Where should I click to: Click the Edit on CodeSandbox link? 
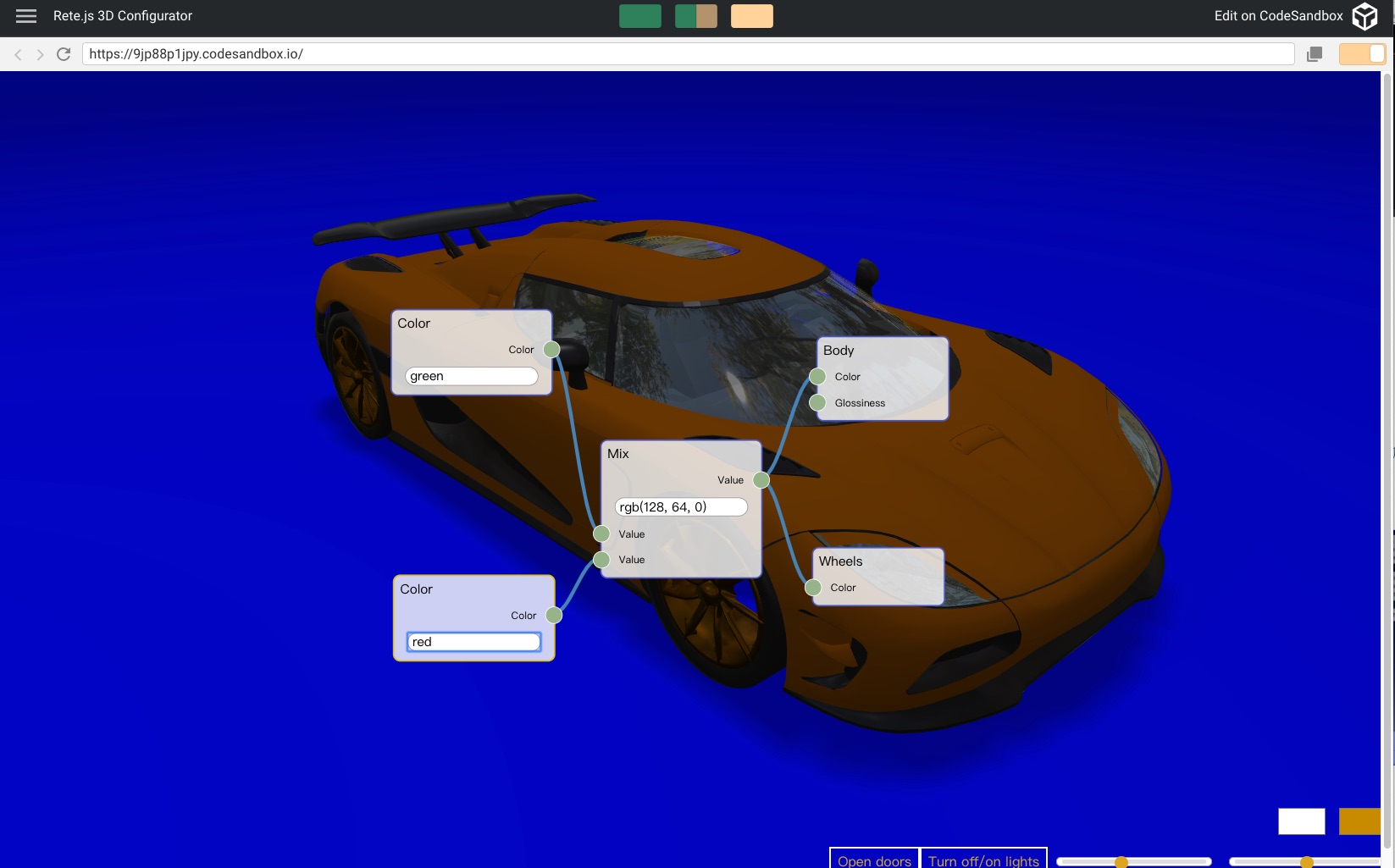1277,15
